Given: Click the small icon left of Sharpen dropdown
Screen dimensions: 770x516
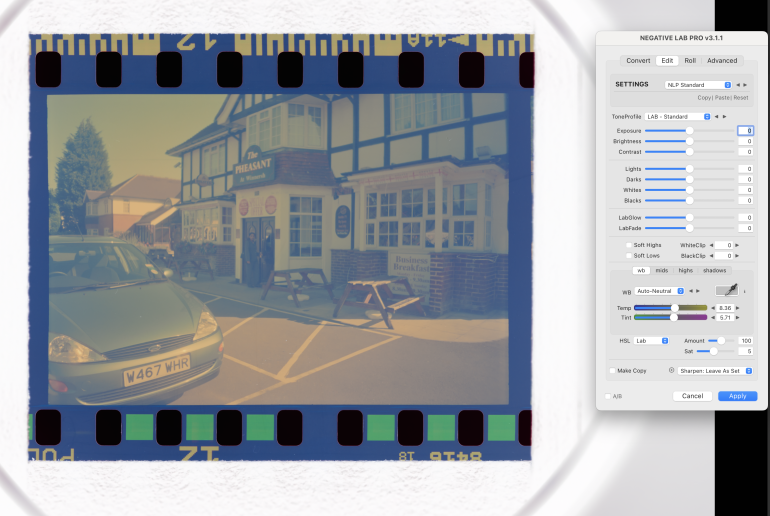Looking at the screenshot, I should (x=671, y=370).
